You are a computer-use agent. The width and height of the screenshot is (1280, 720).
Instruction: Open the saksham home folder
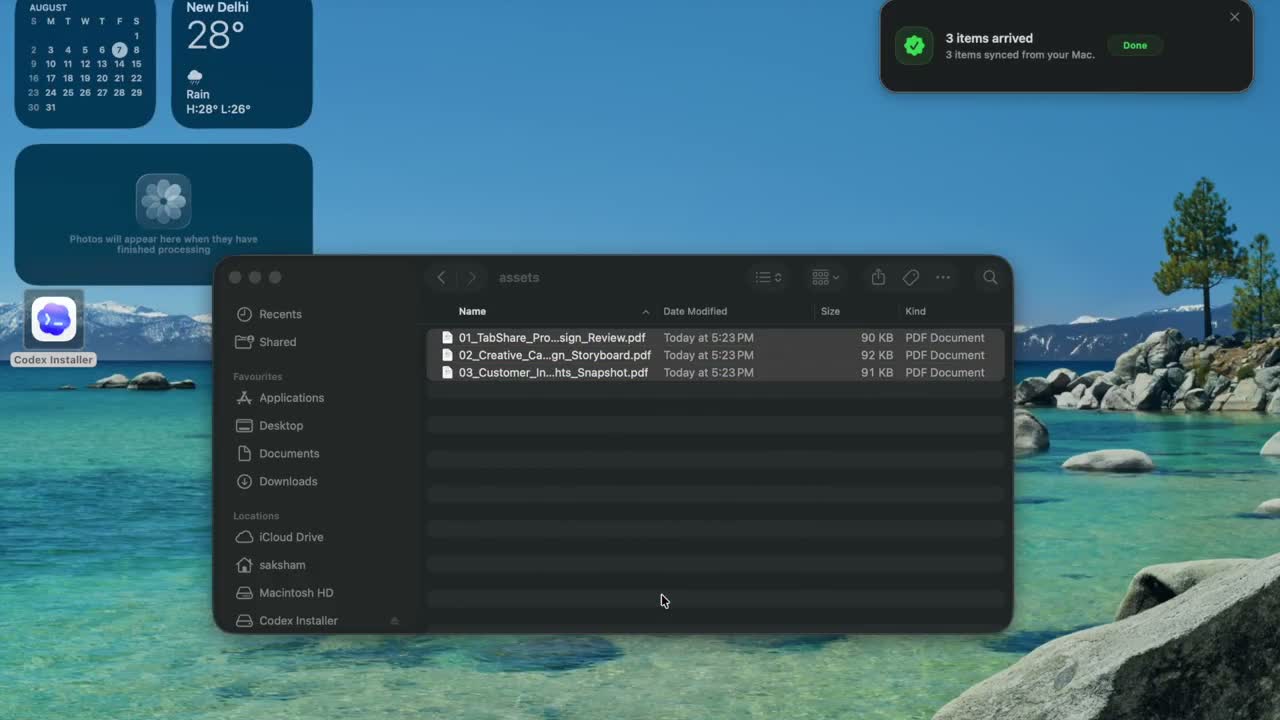pyautogui.click(x=282, y=565)
